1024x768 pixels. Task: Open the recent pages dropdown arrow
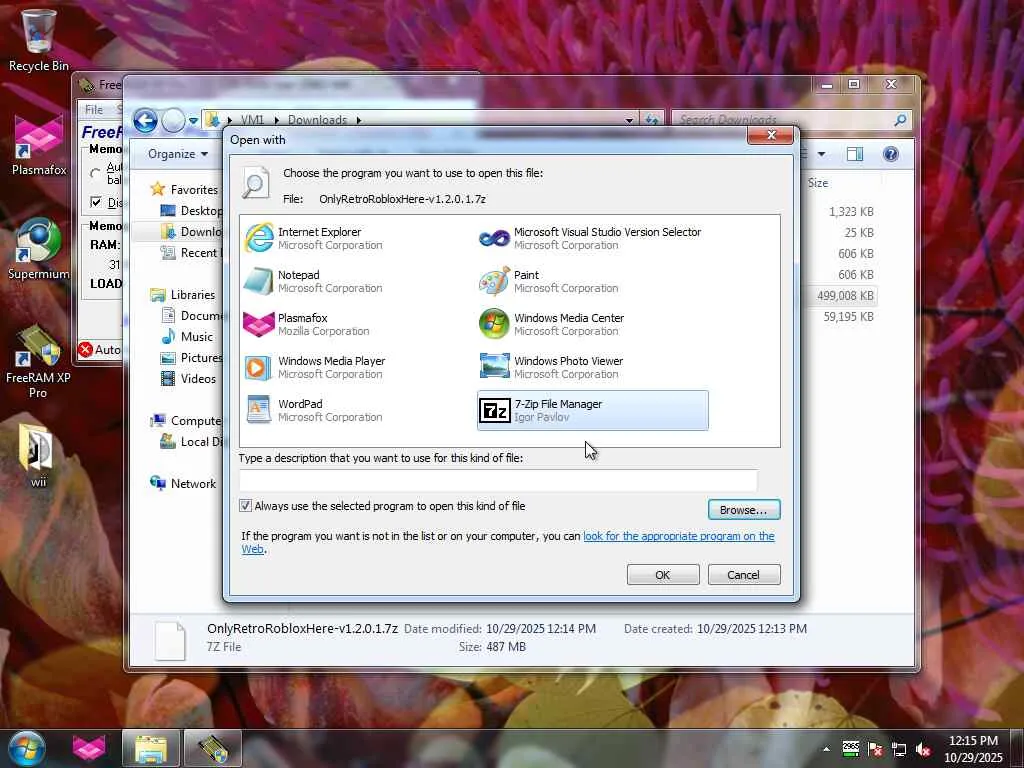tap(193, 121)
